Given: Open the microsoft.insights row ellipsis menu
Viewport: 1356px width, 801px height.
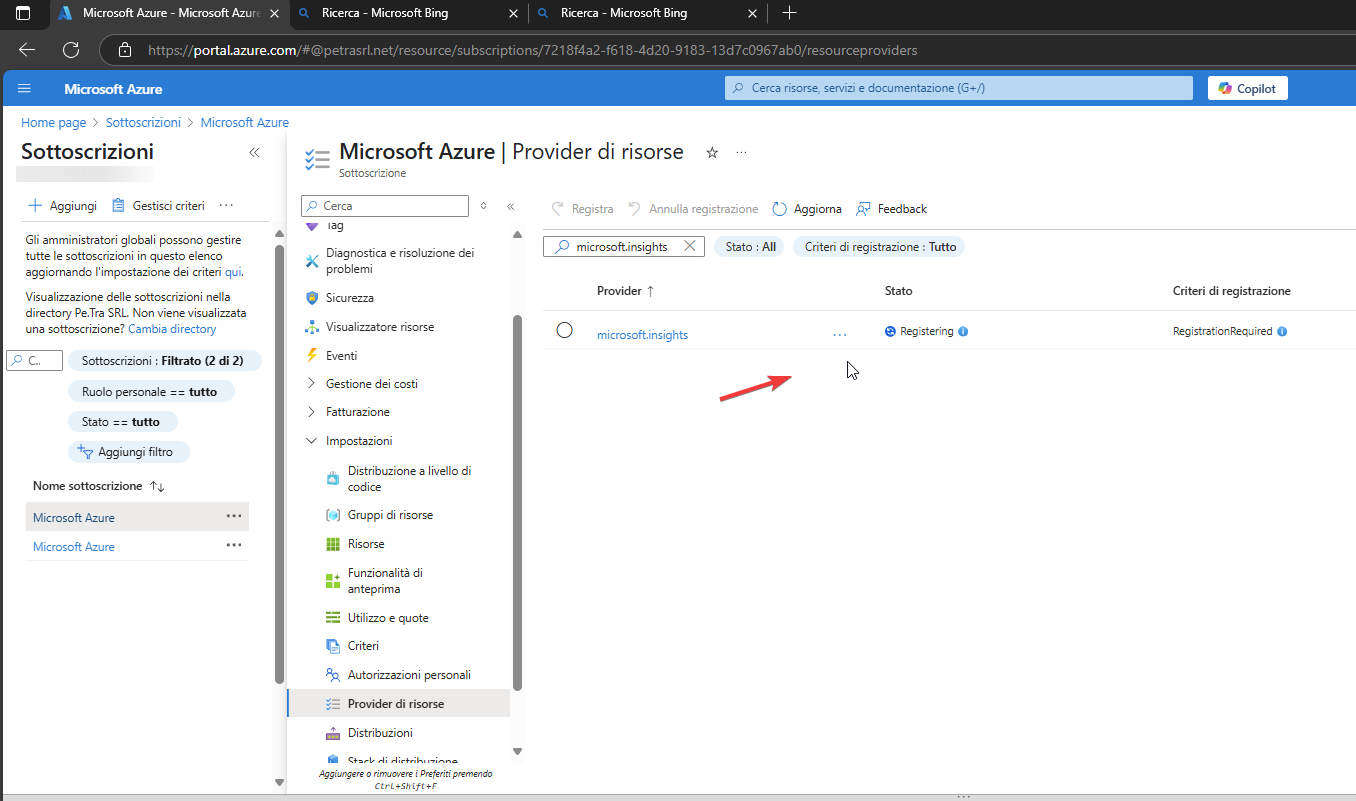Looking at the screenshot, I should point(839,335).
